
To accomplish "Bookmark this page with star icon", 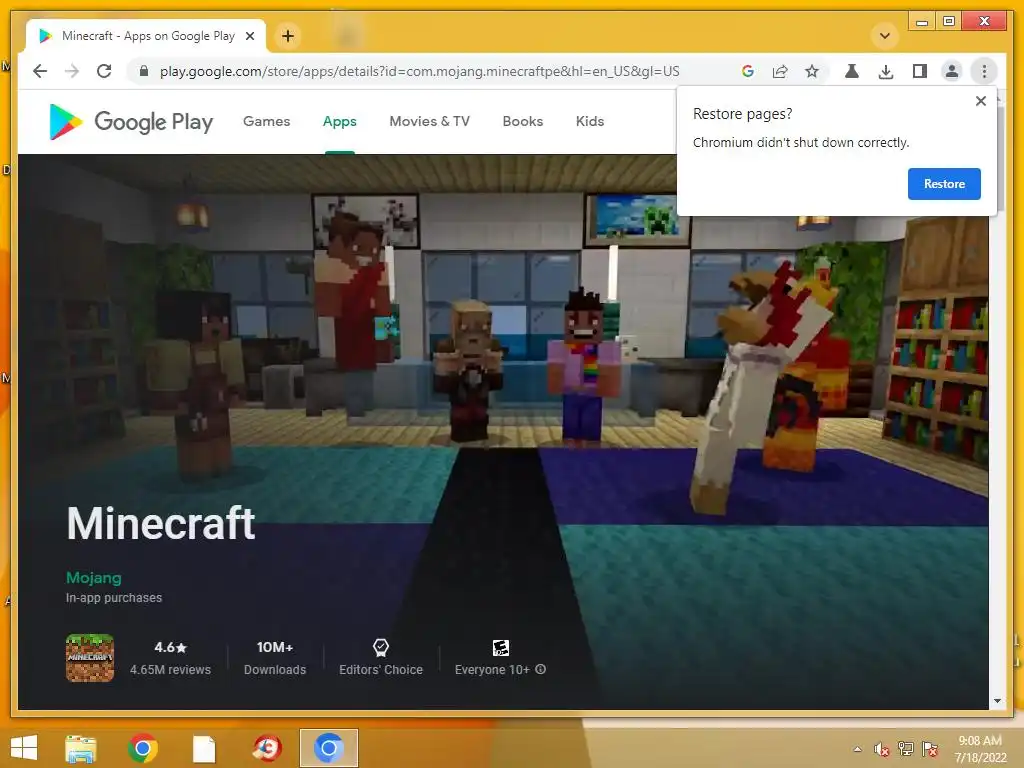I will (812, 71).
